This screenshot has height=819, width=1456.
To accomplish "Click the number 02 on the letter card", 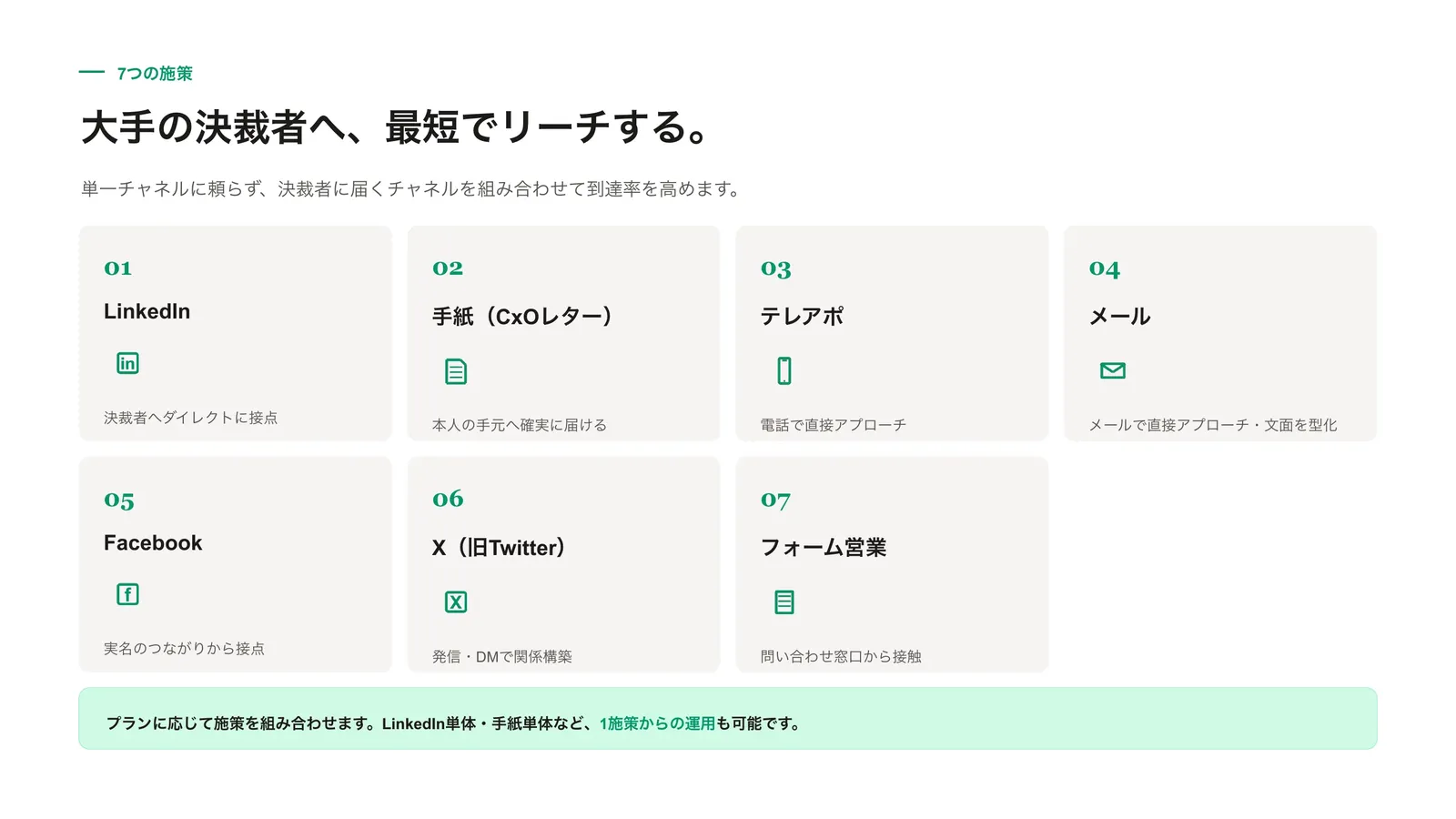I will point(448,268).
